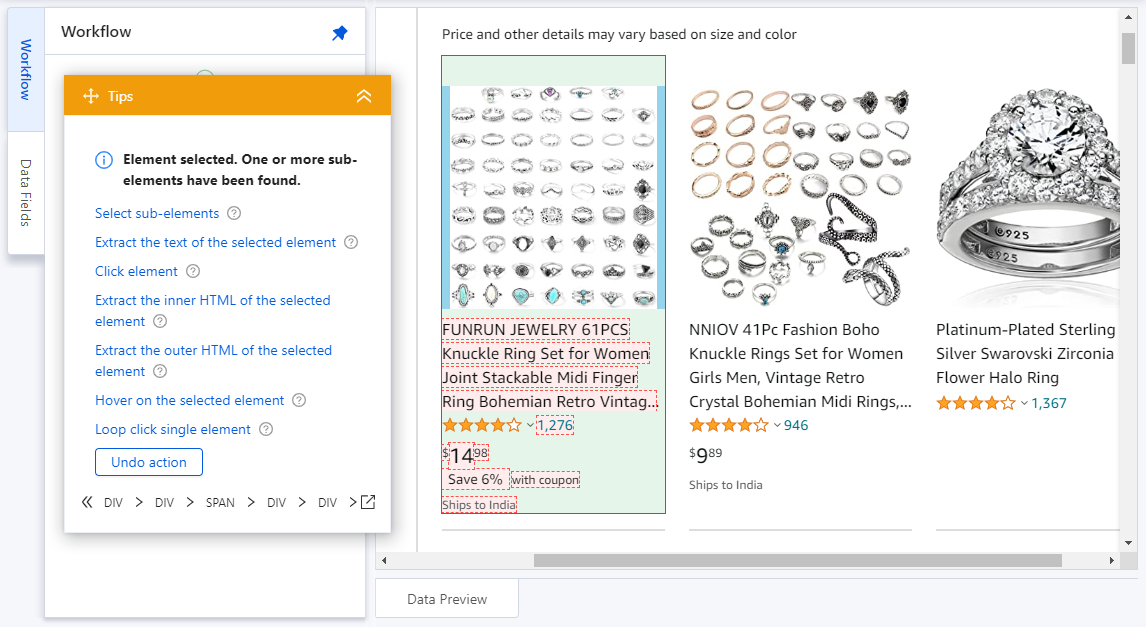Choose Extract the text of the selected element
1146x627 pixels.
216,243
